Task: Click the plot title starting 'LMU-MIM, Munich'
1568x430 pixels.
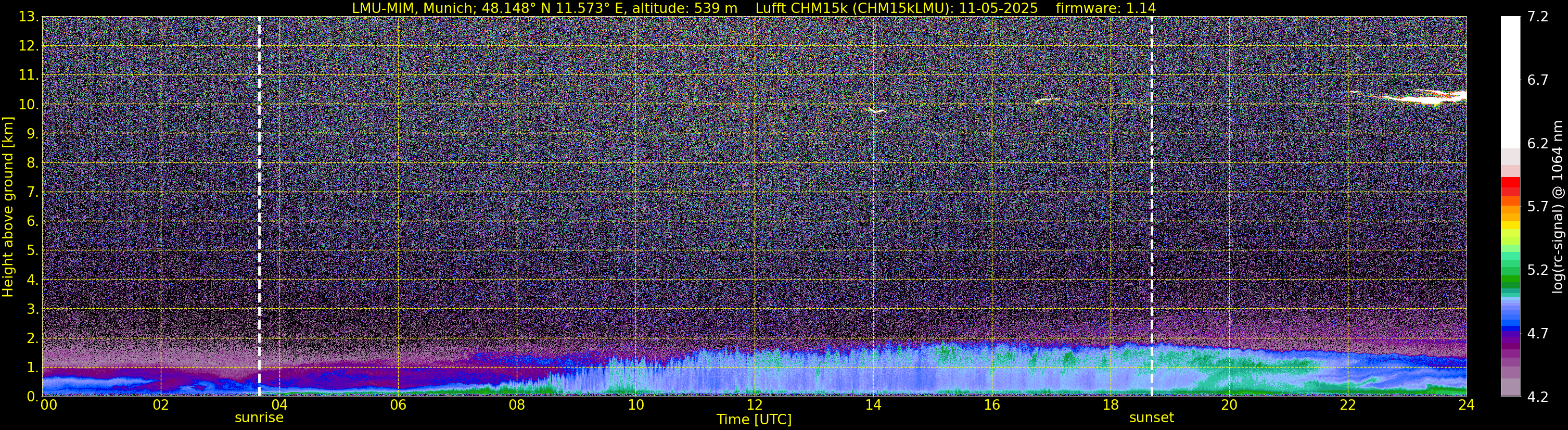Action: tap(754, 8)
